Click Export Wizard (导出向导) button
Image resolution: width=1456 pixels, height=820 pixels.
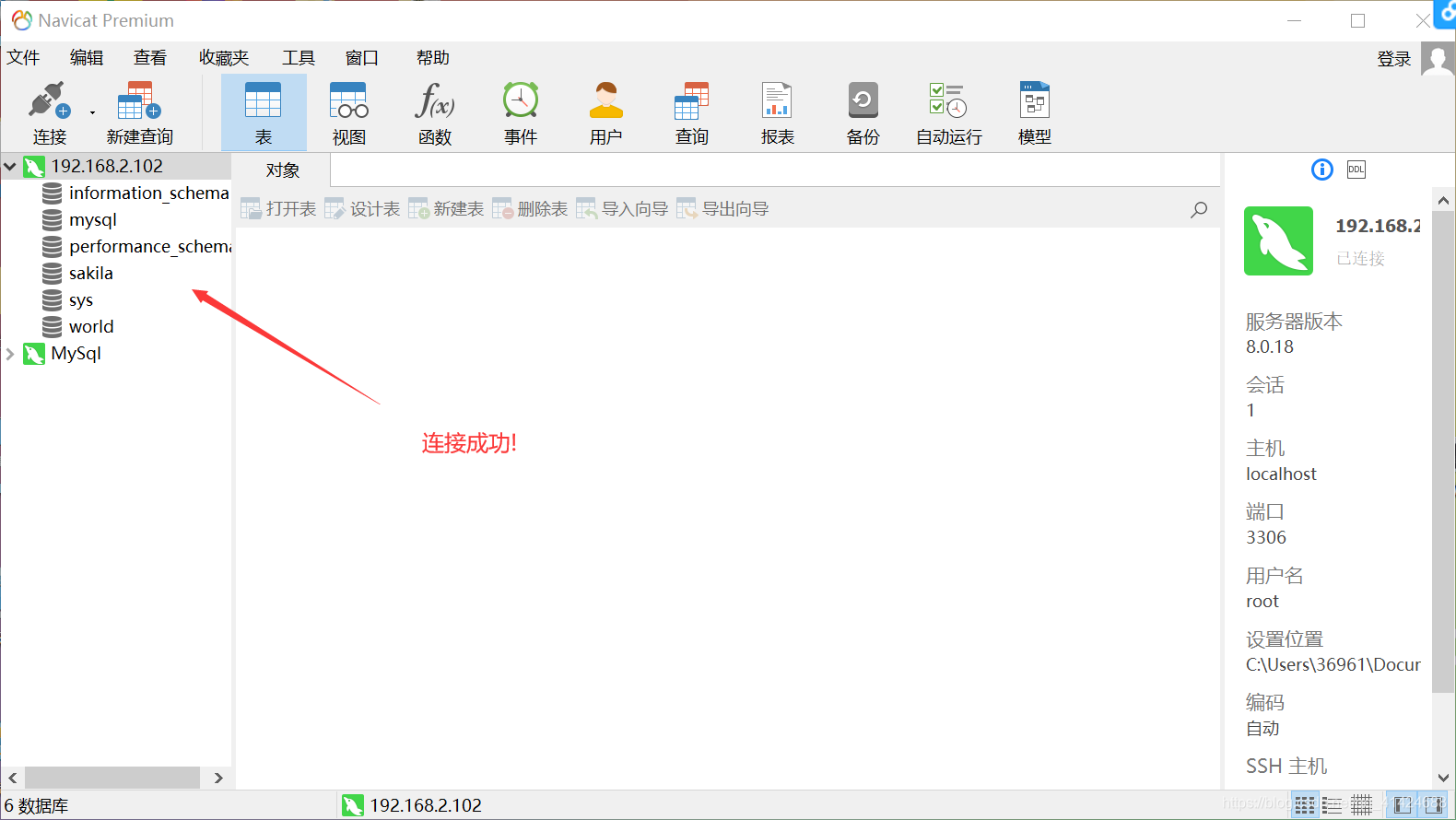(723, 209)
